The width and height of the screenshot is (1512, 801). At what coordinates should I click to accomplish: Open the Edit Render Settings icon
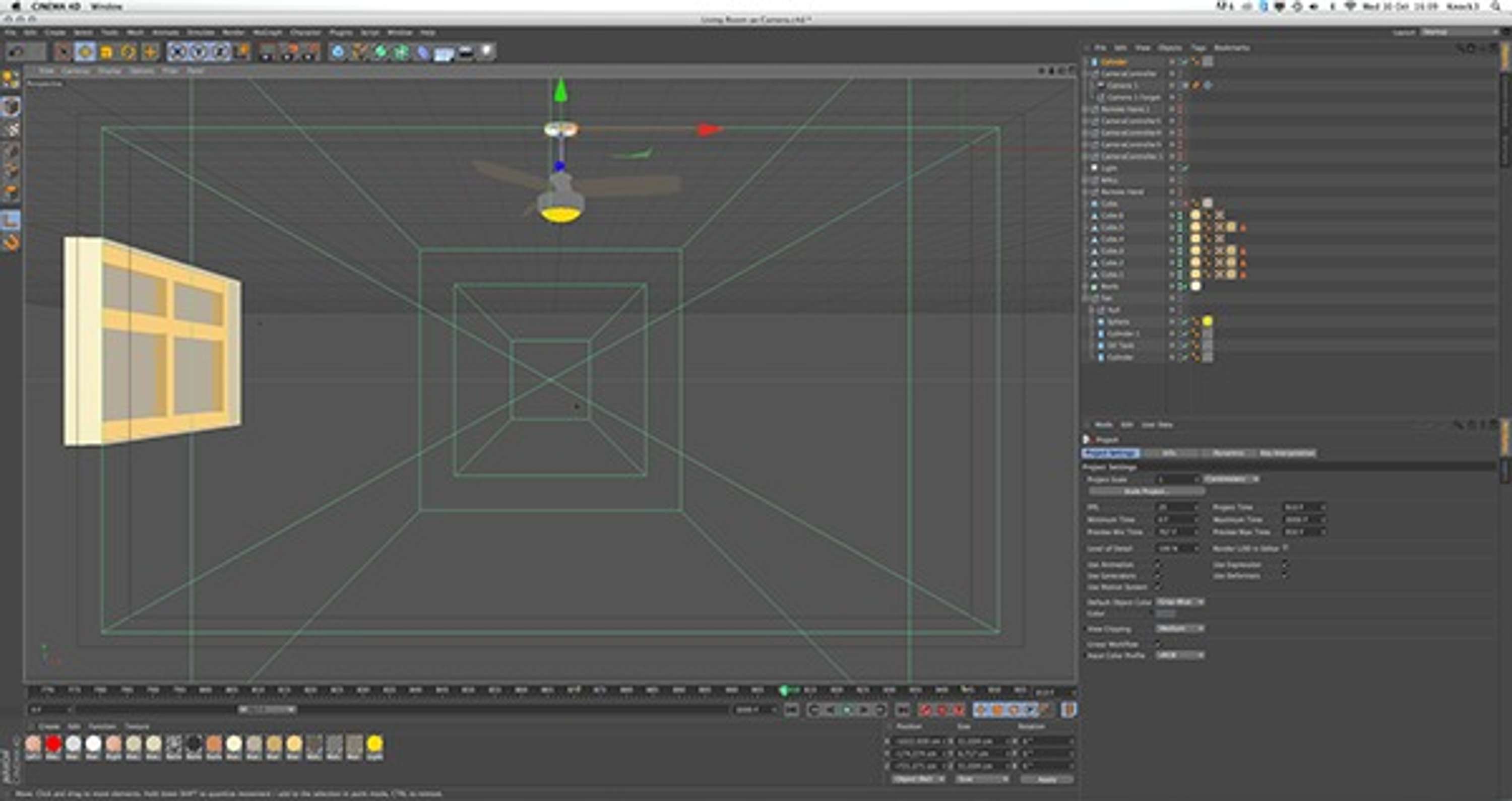click(310, 52)
